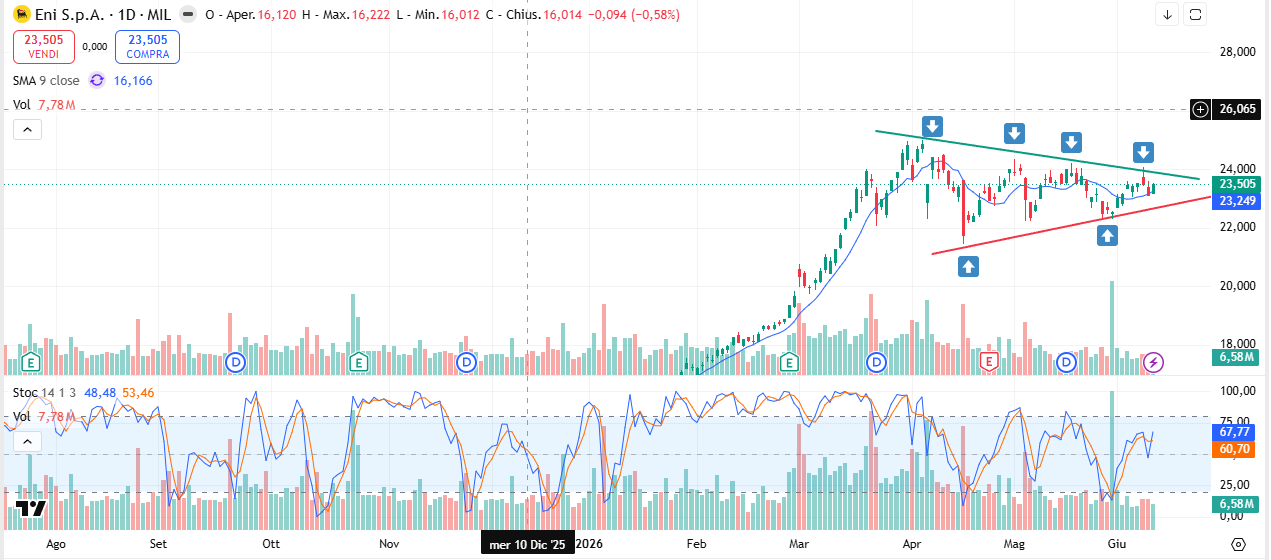Click the 26,065 crosshair price label
Image resolution: width=1271 pixels, height=560 pixels.
point(1238,109)
